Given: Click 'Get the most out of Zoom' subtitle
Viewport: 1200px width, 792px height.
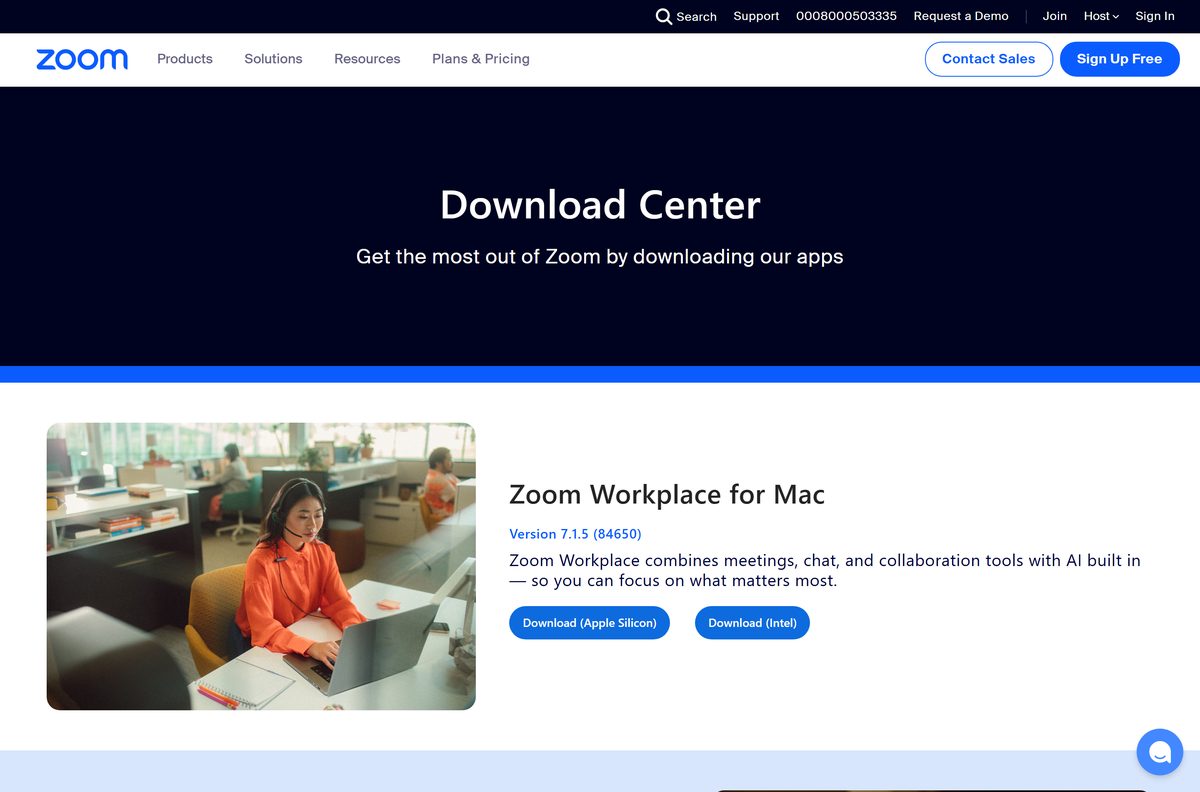Looking at the screenshot, I should coord(600,257).
